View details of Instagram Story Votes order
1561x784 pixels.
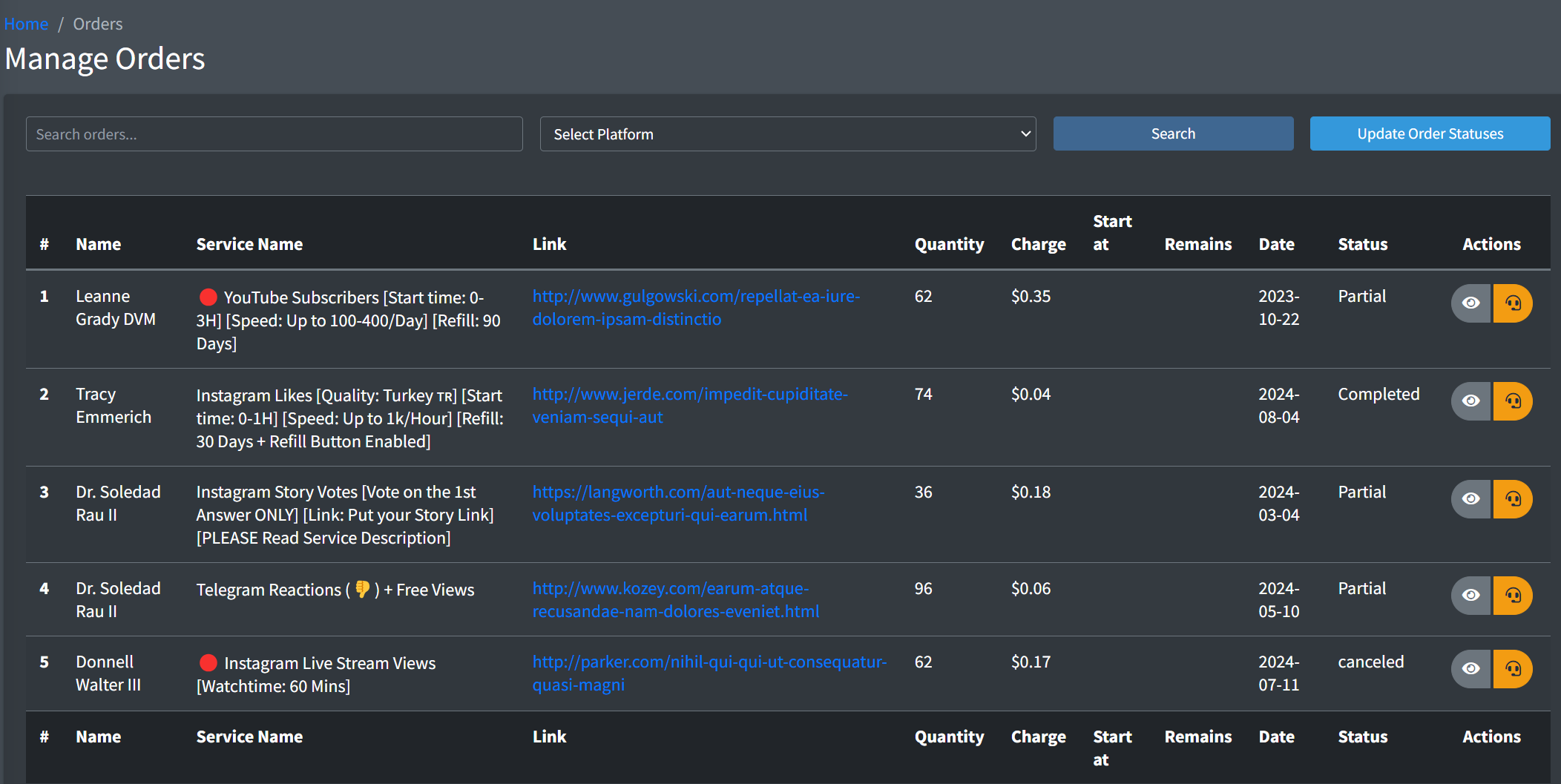click(x=1470, y=499)
